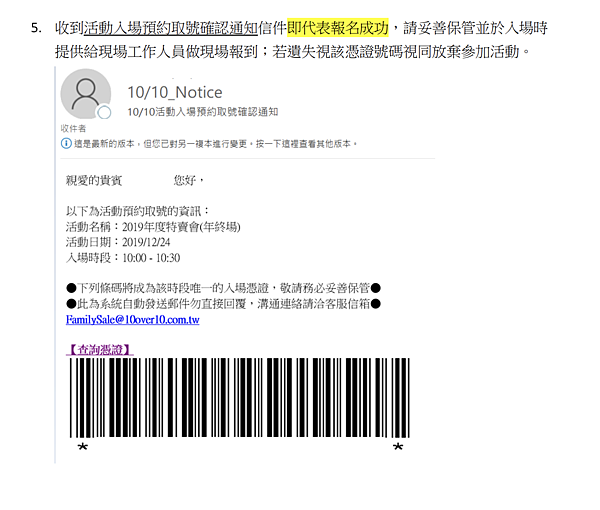Click the 10/10_Notice sender name

pyautogui.click(x=174, y=92)
